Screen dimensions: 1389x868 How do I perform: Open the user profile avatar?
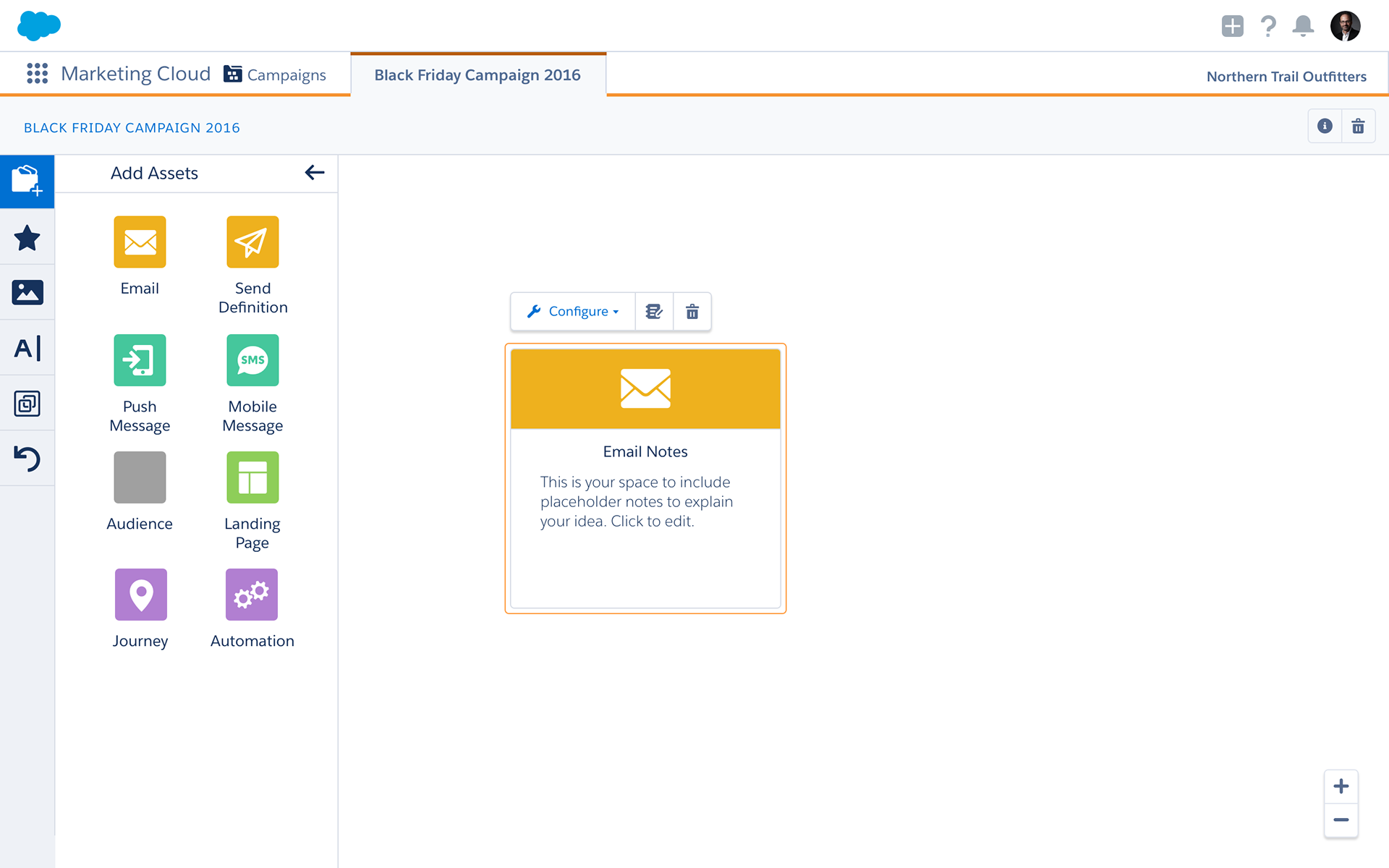pos(1345,26)
